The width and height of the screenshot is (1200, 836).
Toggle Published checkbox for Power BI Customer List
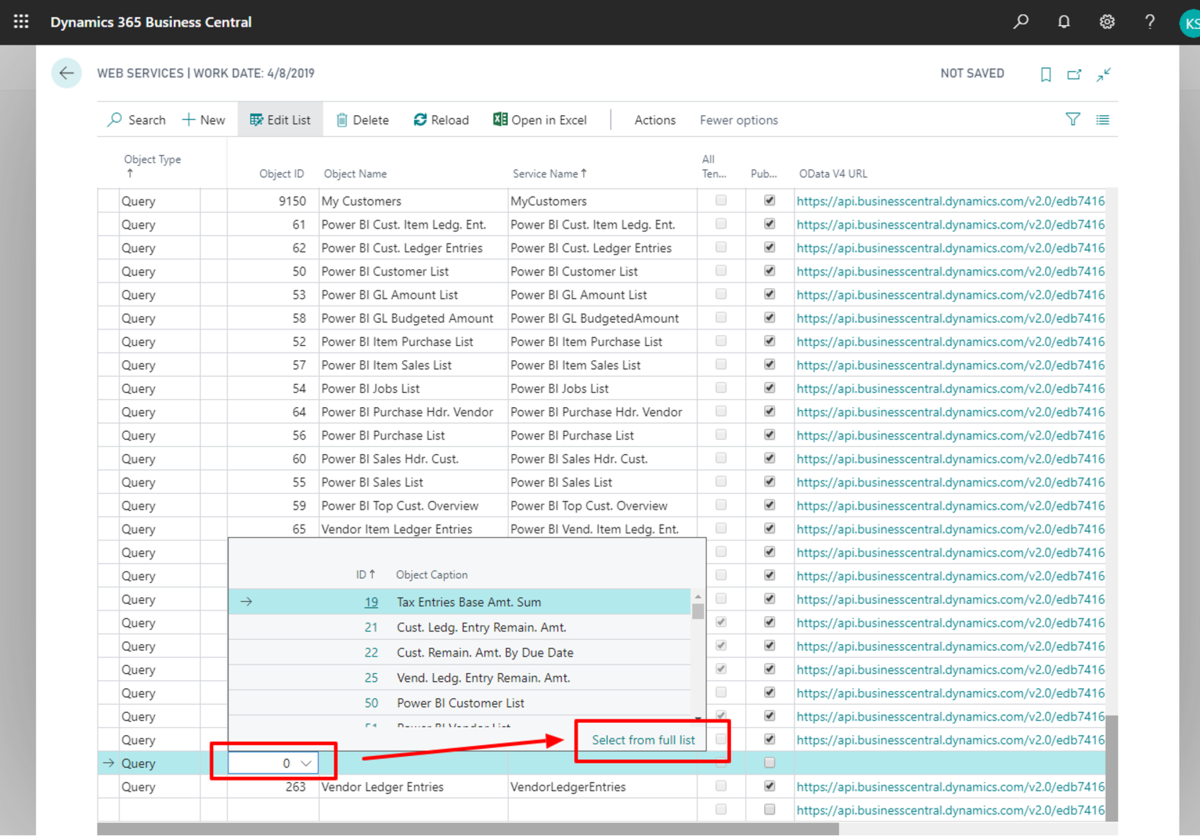(x=769, y=271)
